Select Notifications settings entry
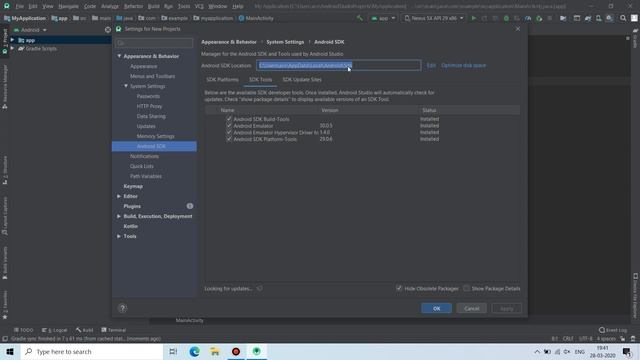640x360 pixels. click(144, 156)
